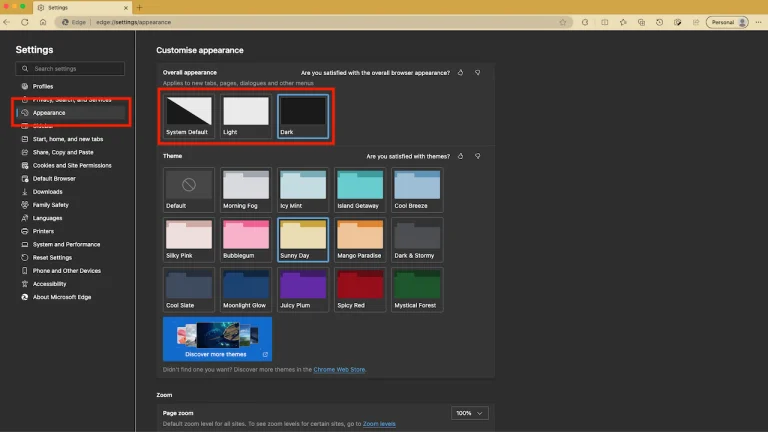The height and width of the screenshot is (432, 768).
Task: Choose Light overall appearance
Action: [246, 117]
